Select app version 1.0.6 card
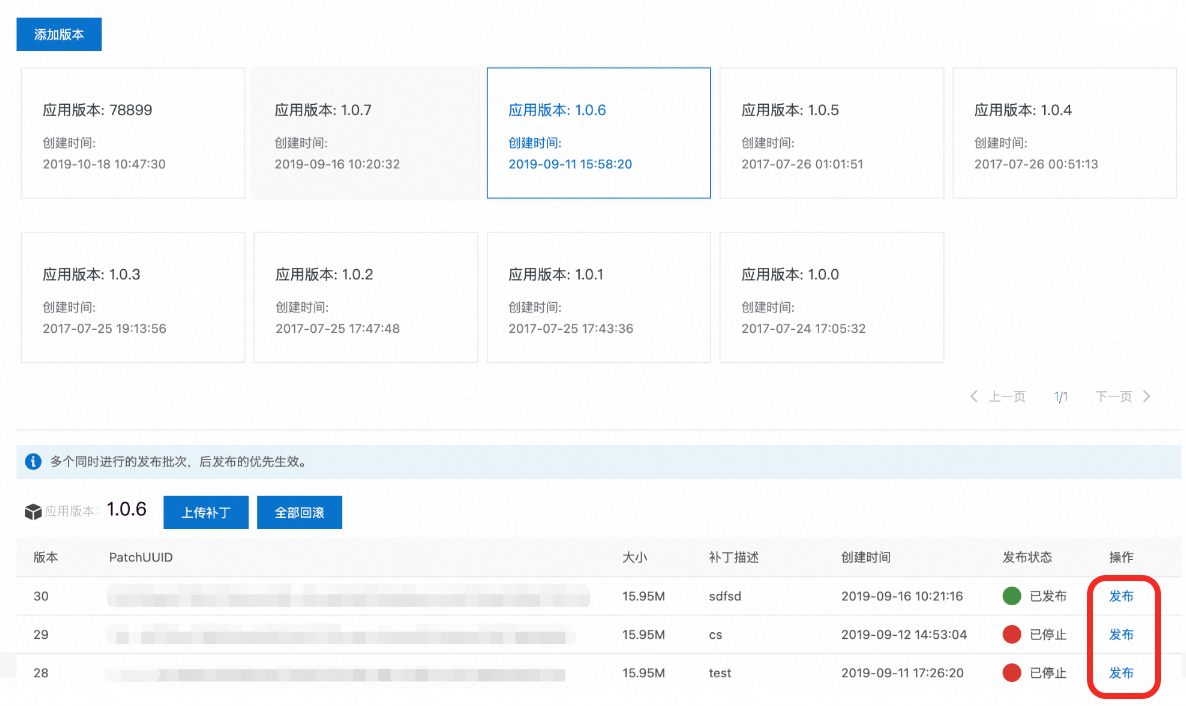Image resolution: width=1186 pixels, height=706 pixels. tap(599, 133)
